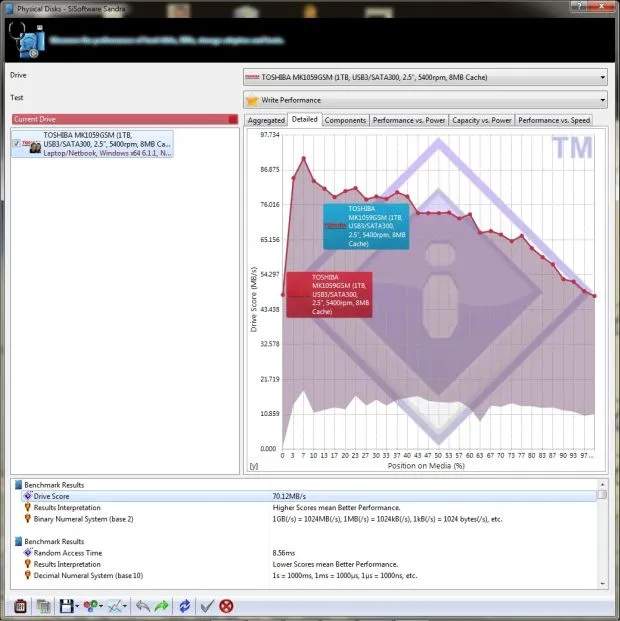The image size is (620, 621).
Task: Click the colored spheres options icon
Action: [90, 606]
